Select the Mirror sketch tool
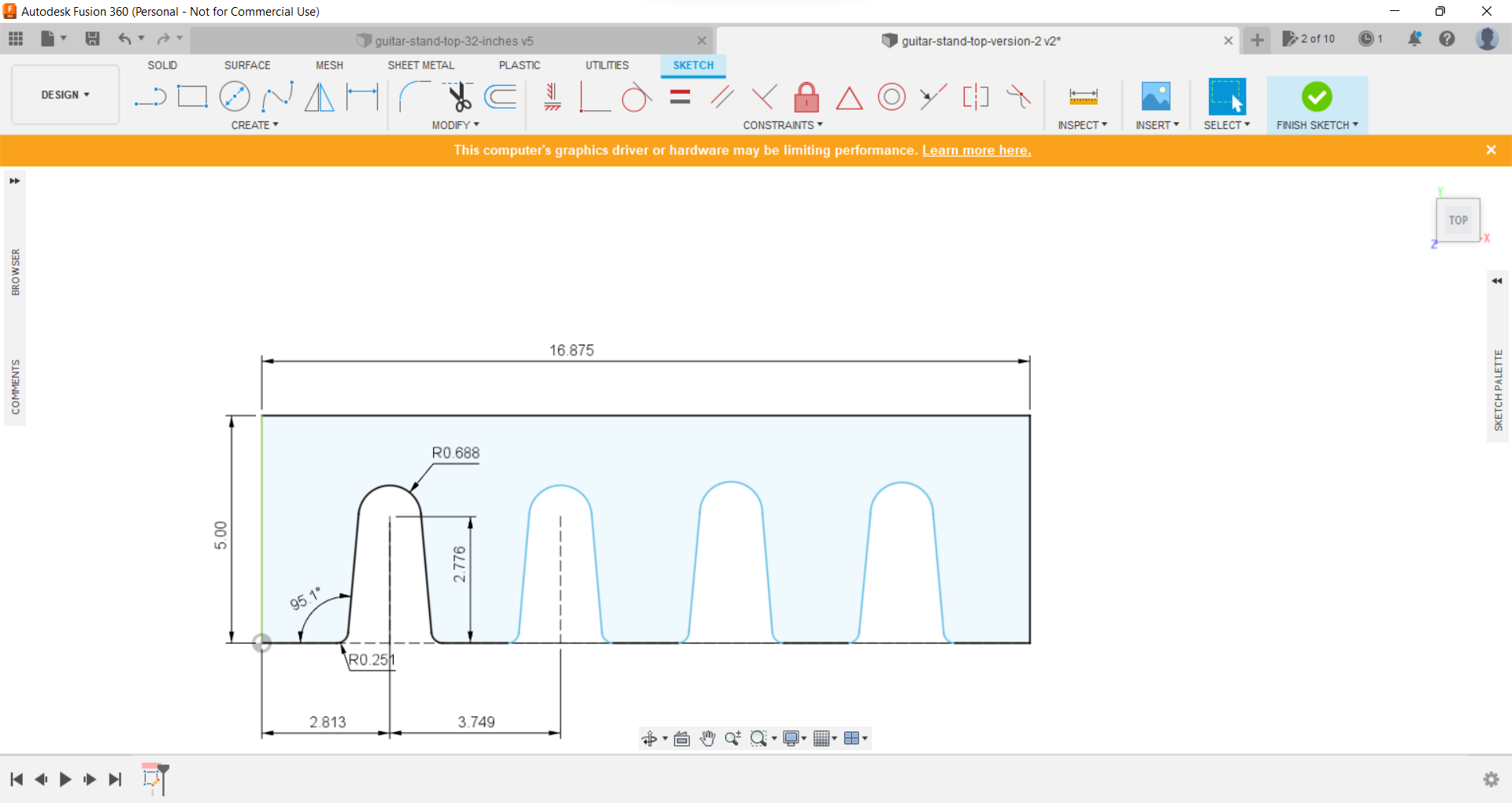Viewport: 1512px width, 803px height. coord(319,96)
